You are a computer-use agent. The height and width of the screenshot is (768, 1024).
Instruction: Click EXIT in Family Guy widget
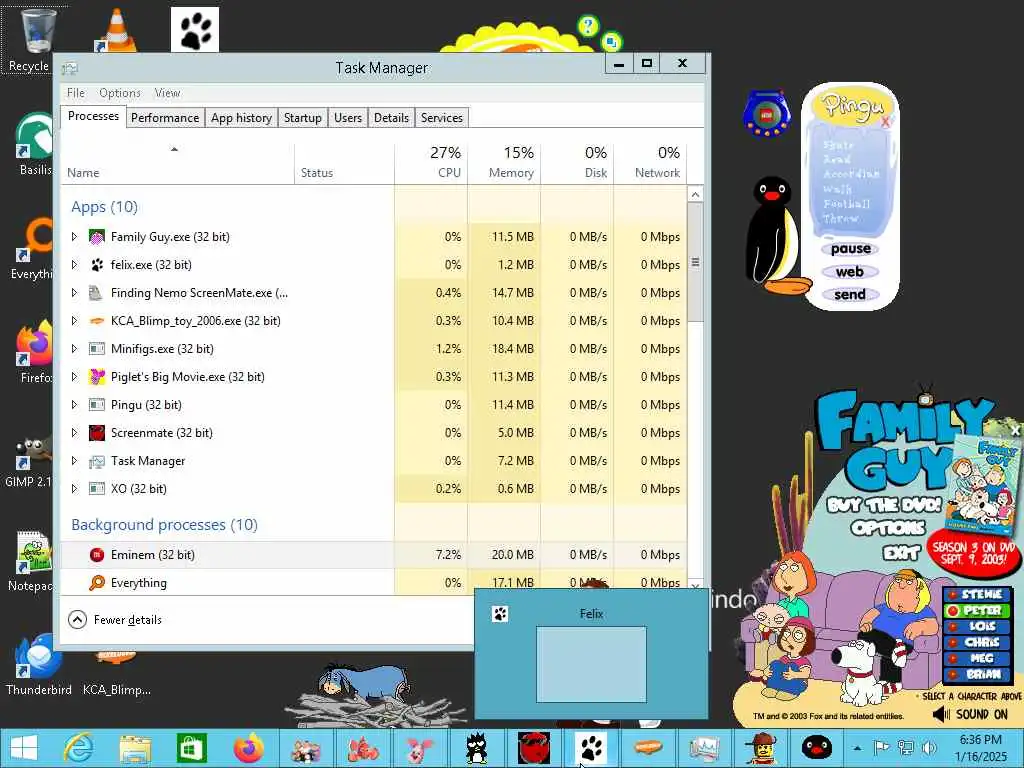point(901,553)
